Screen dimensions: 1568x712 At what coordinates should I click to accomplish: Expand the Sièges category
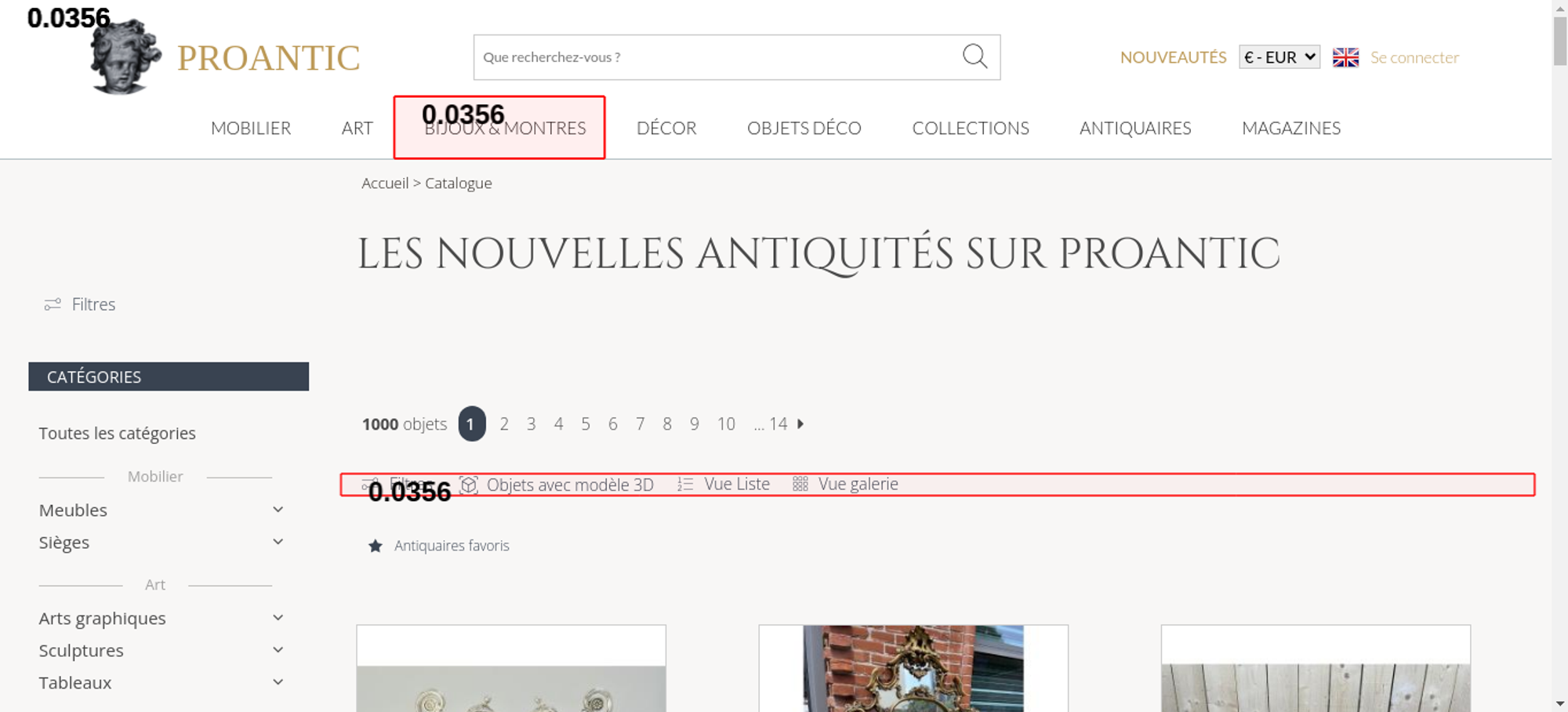[x=278, y=542]
